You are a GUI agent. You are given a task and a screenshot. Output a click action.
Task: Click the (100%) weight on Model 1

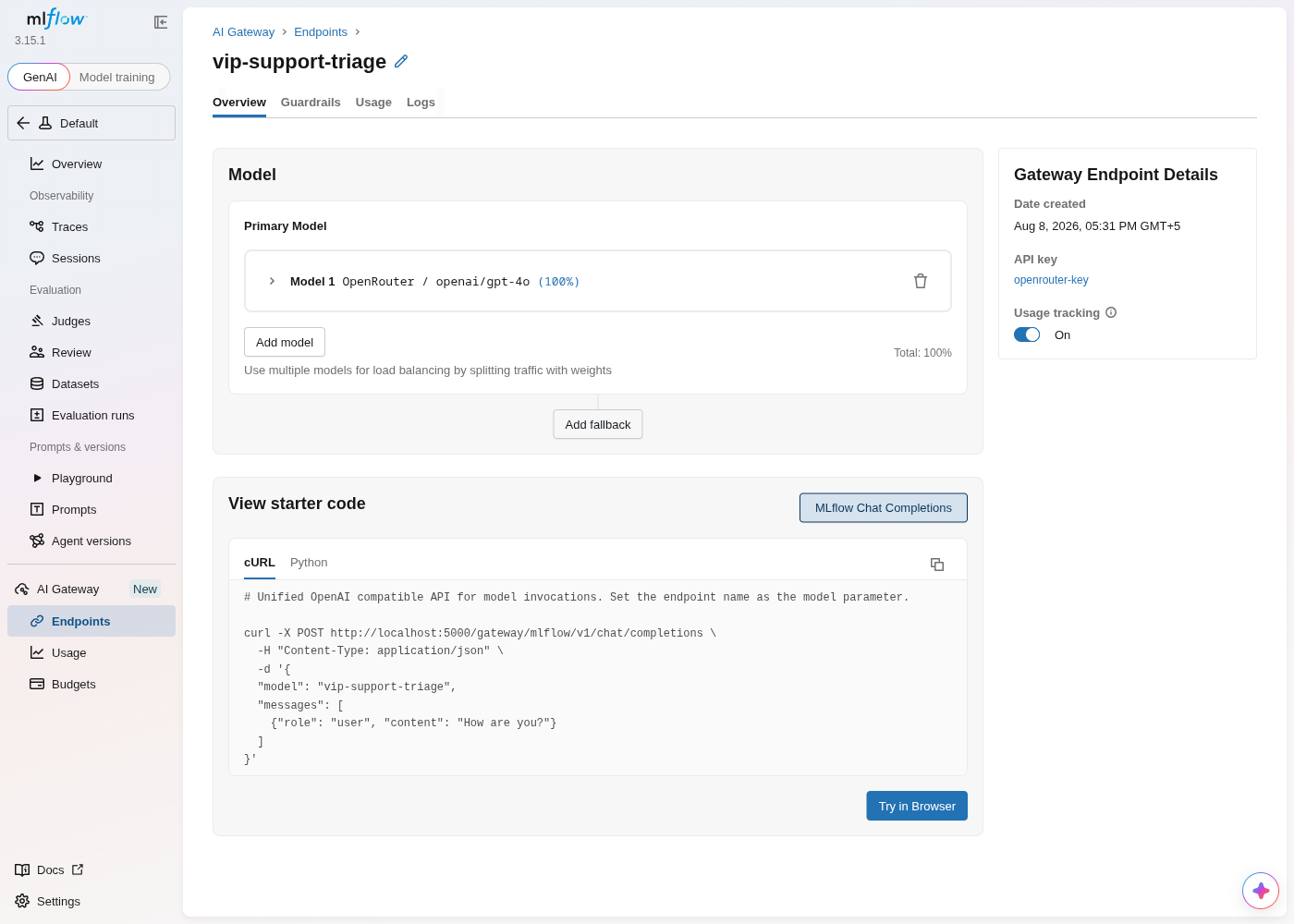point(558,282)
